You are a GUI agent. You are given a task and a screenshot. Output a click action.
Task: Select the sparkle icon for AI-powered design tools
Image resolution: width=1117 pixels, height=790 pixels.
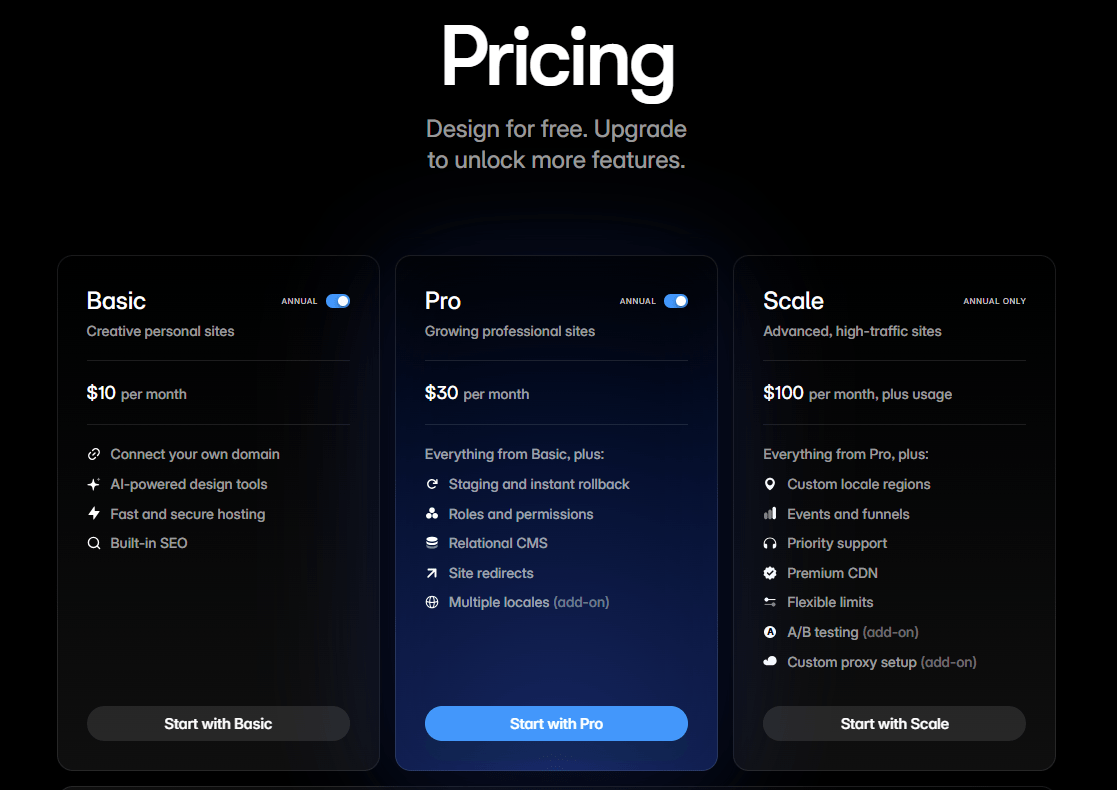[92, 484]
